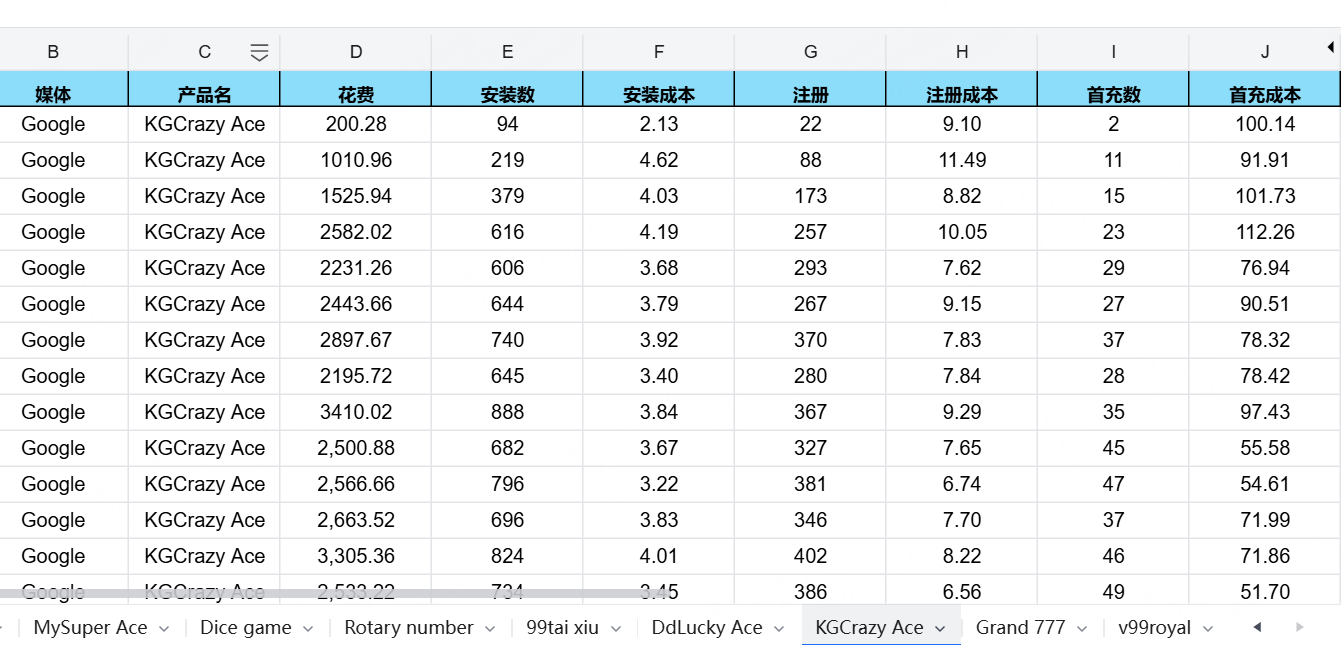Screen dimensions: 1341x645
Task: Open the DdLucky Ace sheet tab
Action: (706, 628)
